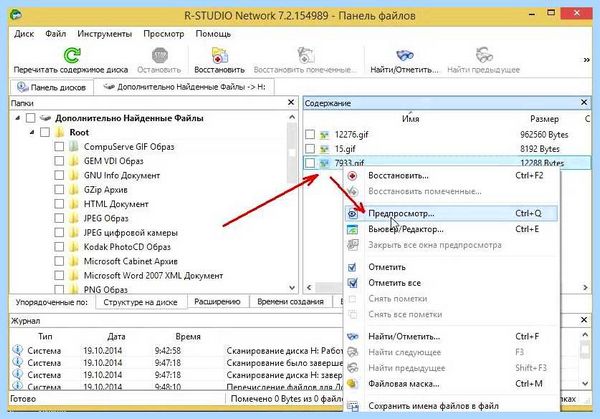Image resolution: width=600 pixels, height=419 pixels.
Task: Check the GZip Архив checkbox
Action: click(59, 190)
